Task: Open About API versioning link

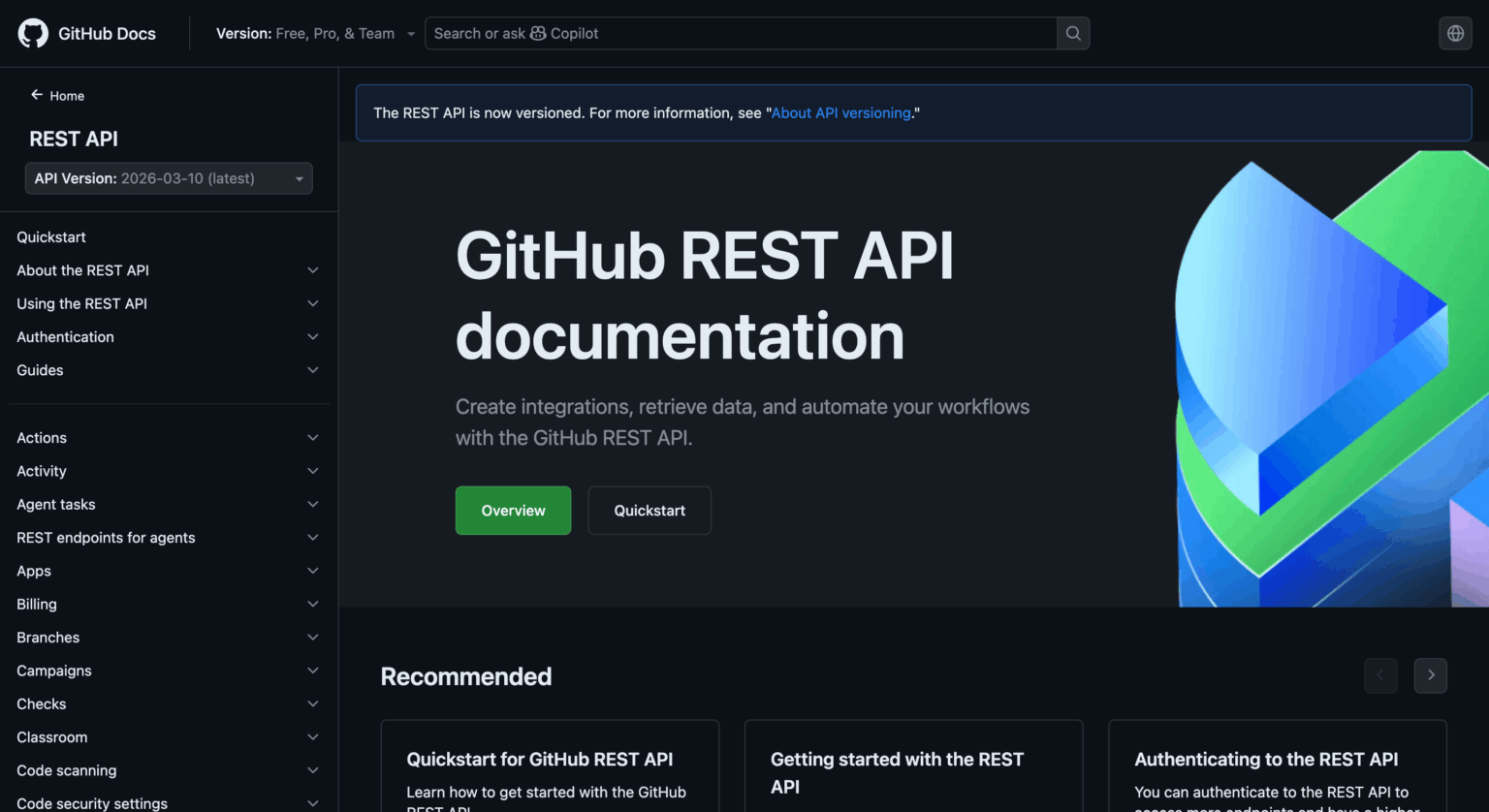Action: [841, 113]
